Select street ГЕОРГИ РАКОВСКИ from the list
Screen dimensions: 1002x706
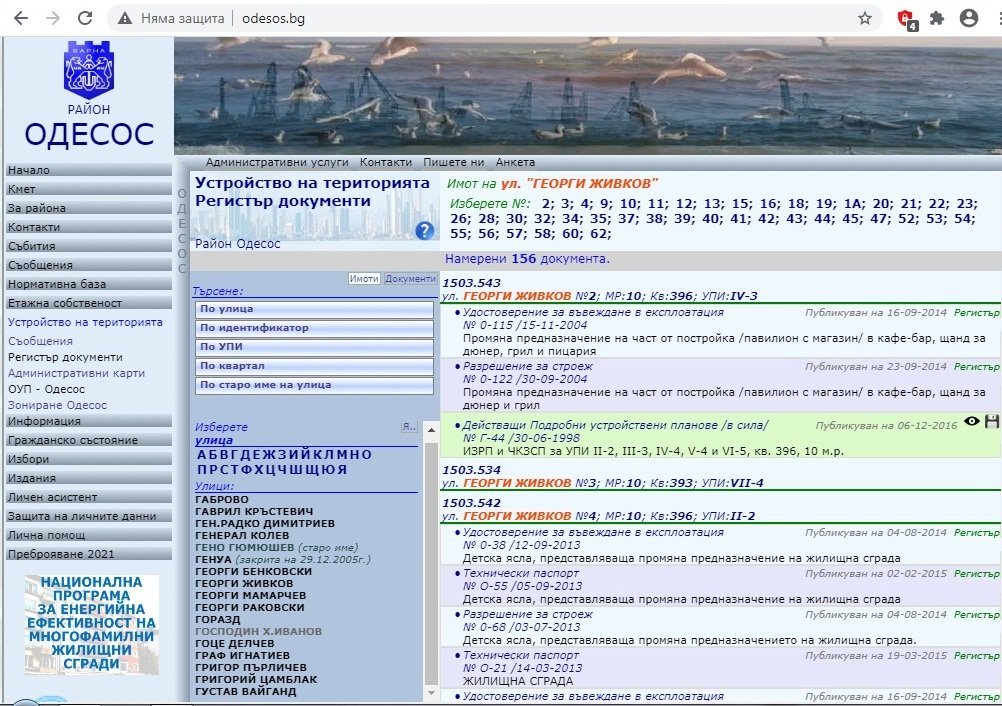pyautogui.click(x=250, y=607)
